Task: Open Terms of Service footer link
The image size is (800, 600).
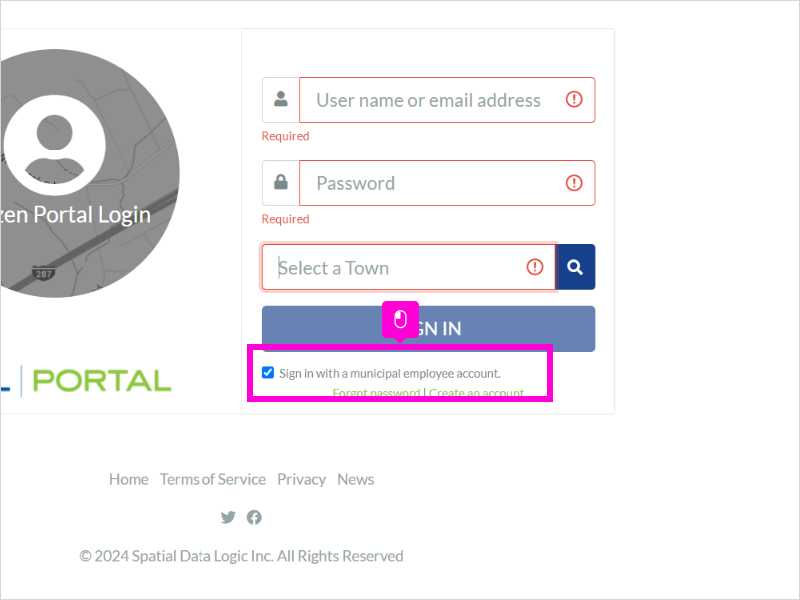Action: coord(213,479)
